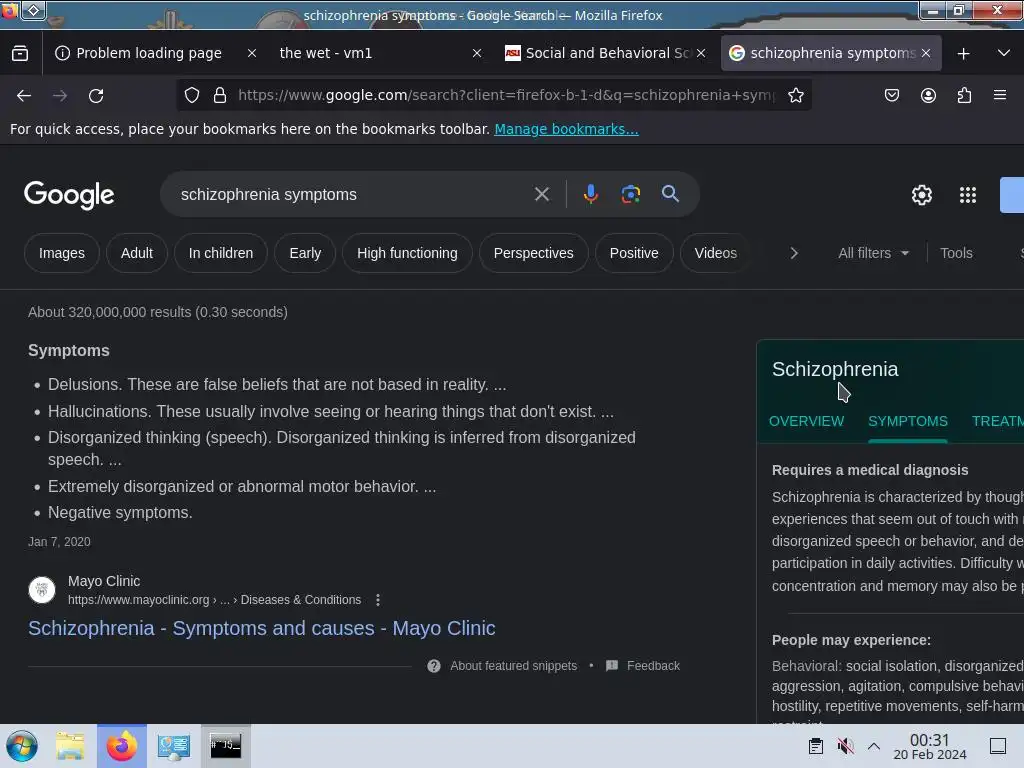This screenshot has height=768, width=1024.
Task: Open the search Tools option
Action: (x=956, y=253)
